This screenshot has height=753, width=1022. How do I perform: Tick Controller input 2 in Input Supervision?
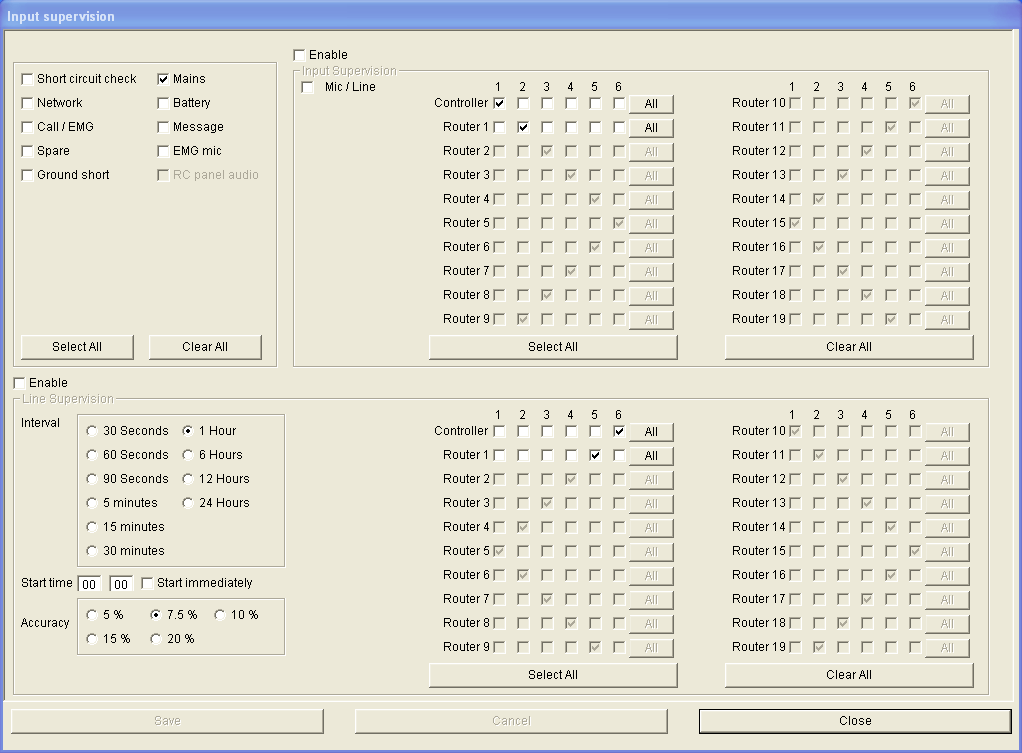[x=523, y=103]
